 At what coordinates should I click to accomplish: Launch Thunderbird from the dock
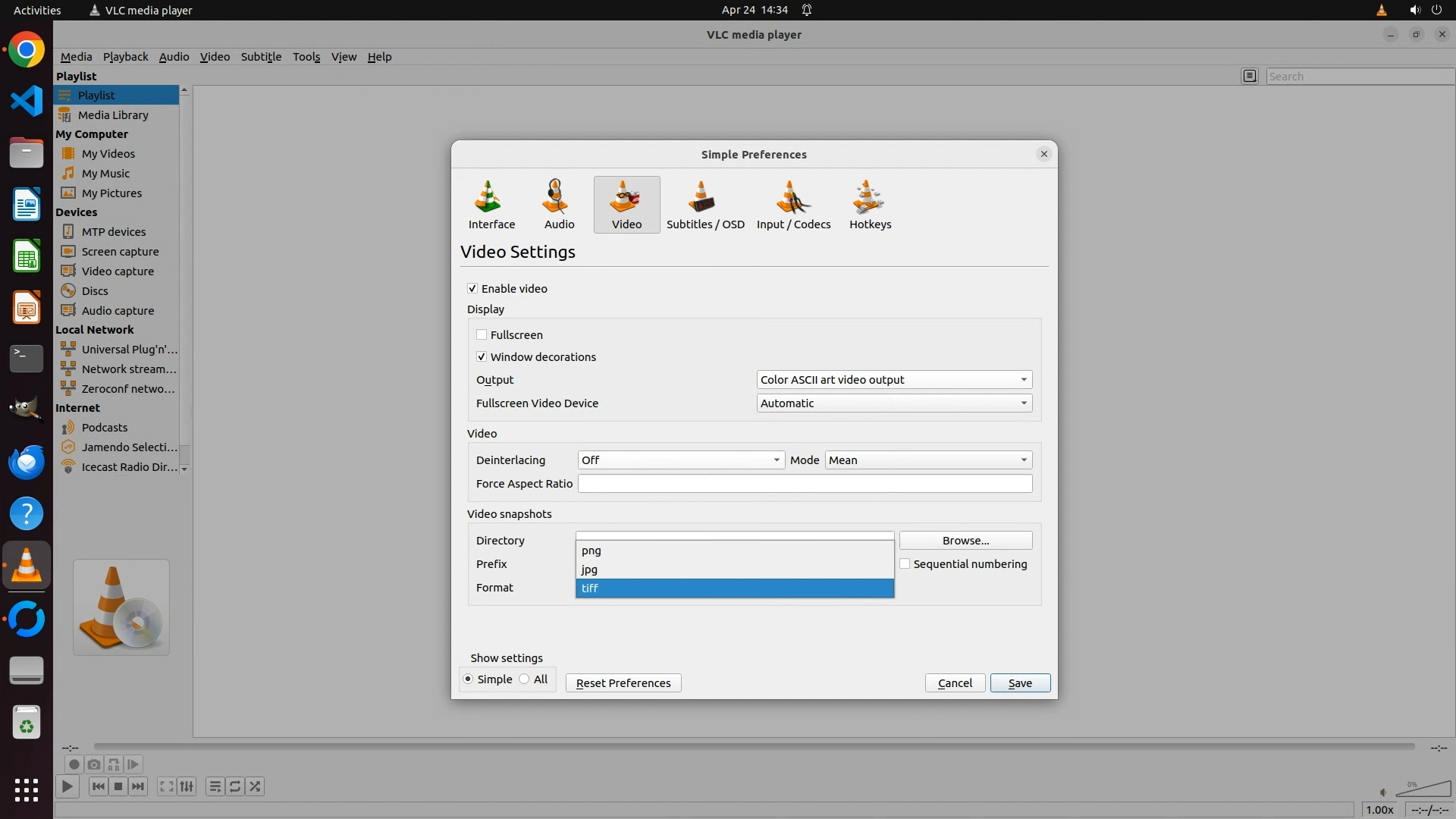[27, 462]
